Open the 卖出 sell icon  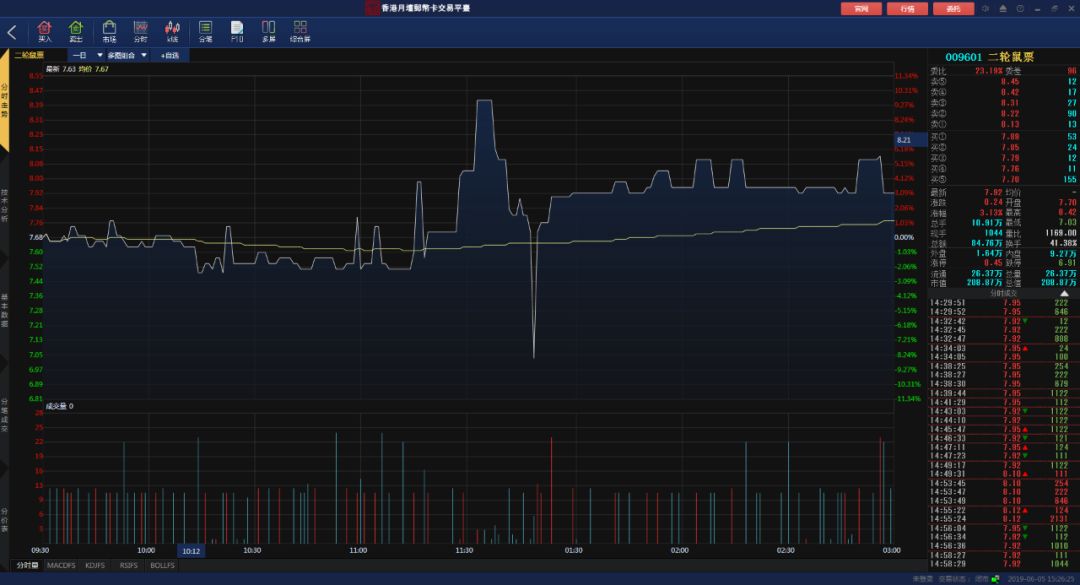76,32
